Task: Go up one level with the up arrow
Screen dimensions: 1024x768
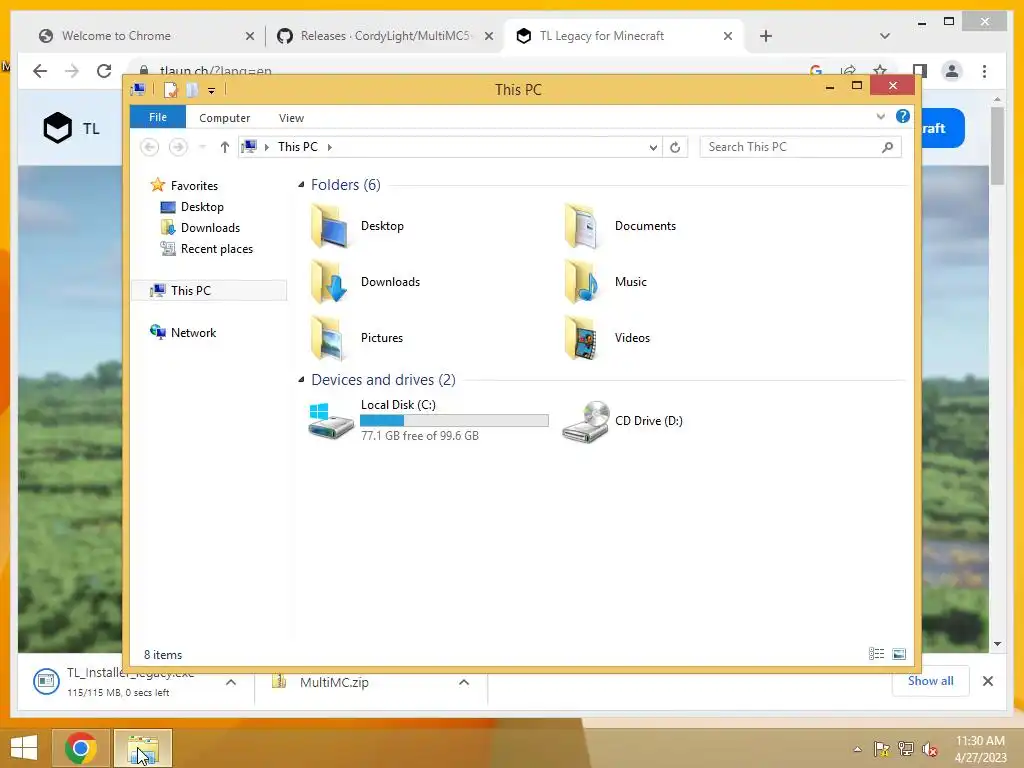Action: point(225,147)
